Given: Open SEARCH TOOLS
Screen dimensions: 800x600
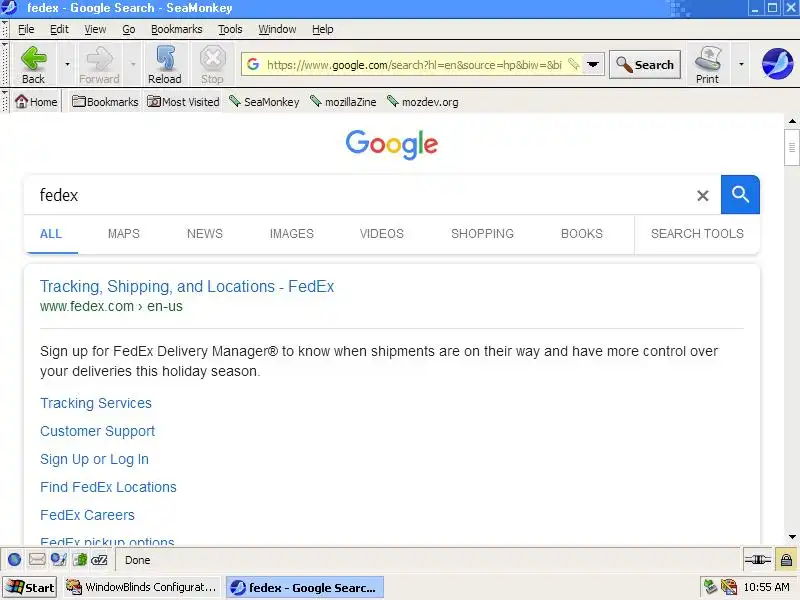Looking at the screenshot, I should click(697, 234).
